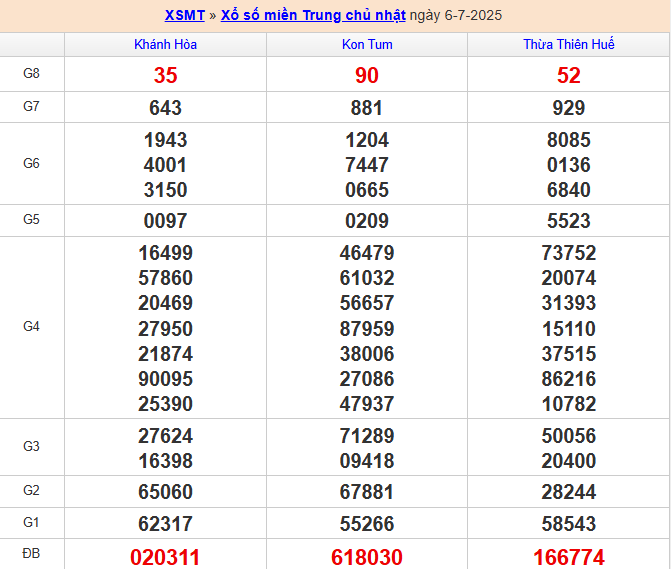Image resolution: width=671 pixels, height=569 pixels.
Task: Click special prize number 166774
Action: 569,557
